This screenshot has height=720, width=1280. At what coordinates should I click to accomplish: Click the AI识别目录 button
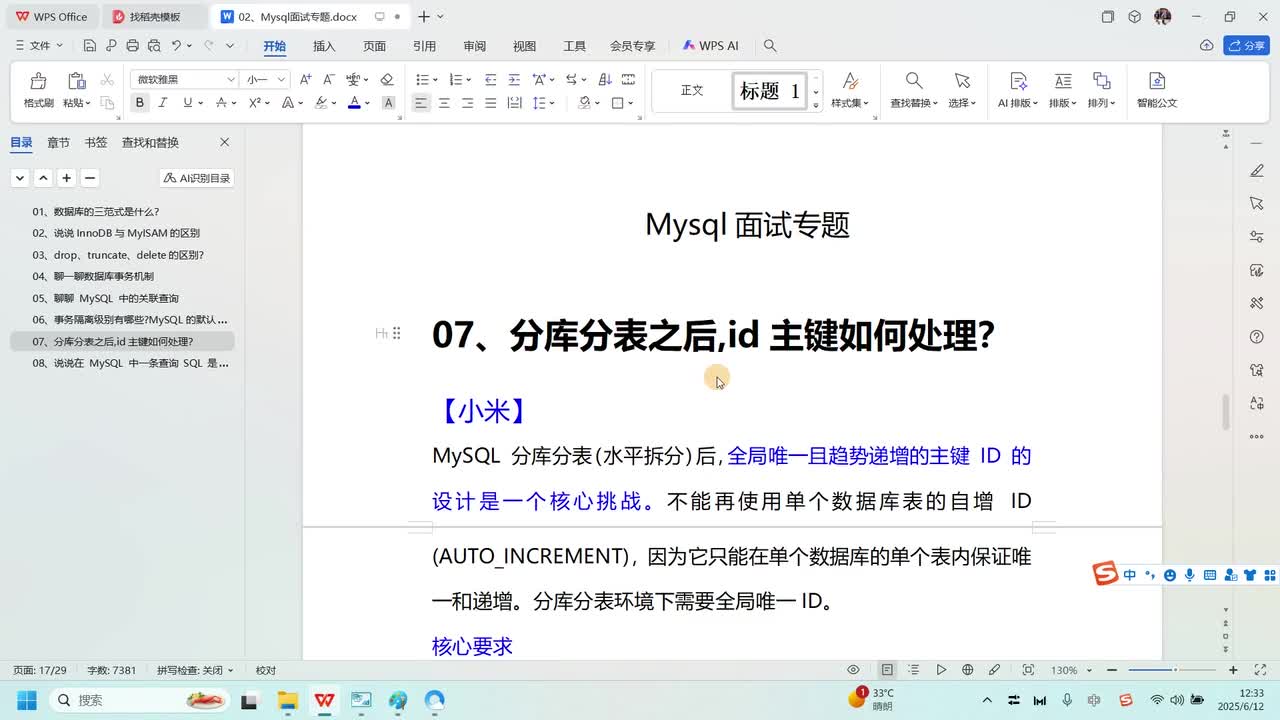(197, 178)
